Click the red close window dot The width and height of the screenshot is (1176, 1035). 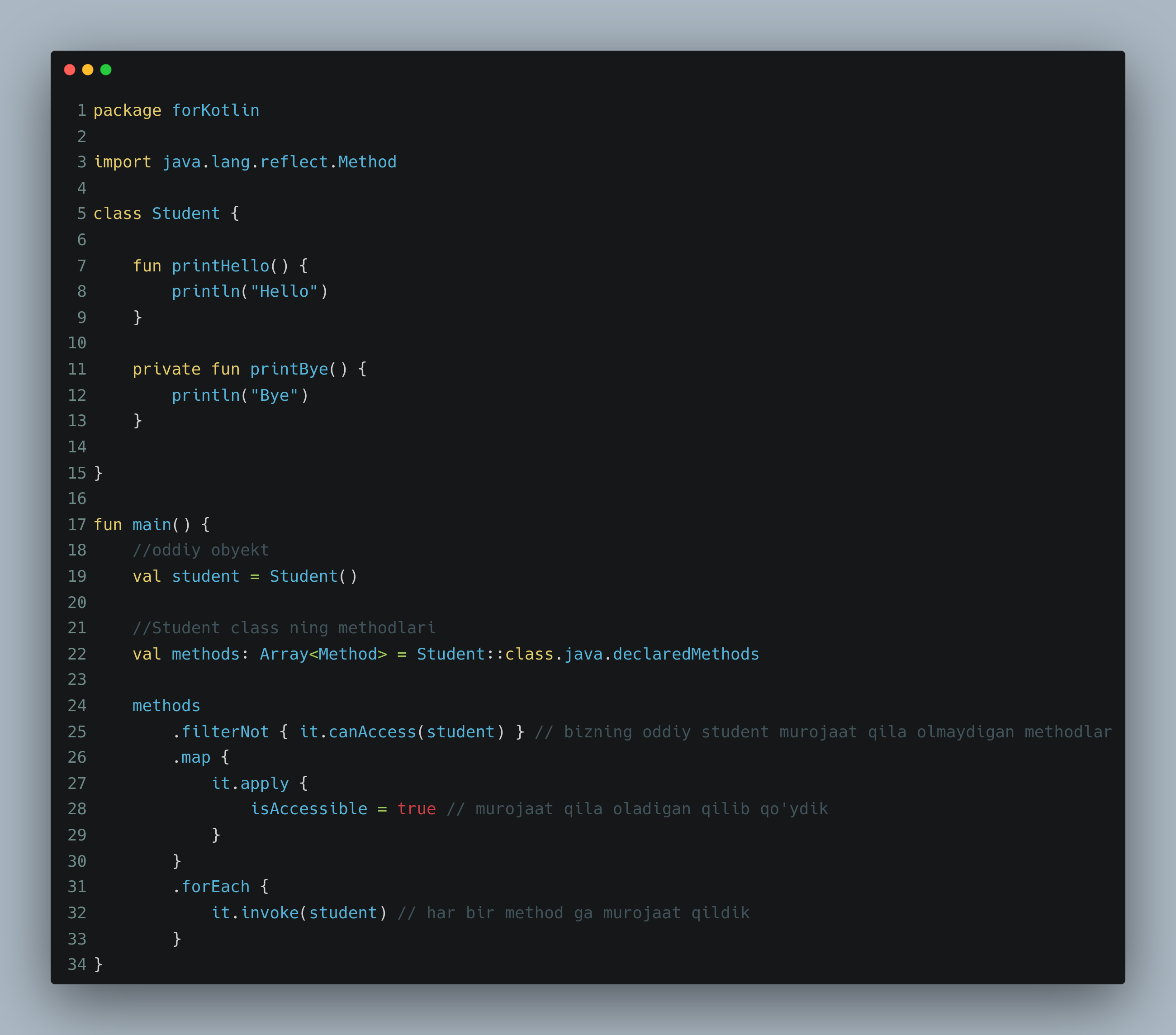[70, 70]
